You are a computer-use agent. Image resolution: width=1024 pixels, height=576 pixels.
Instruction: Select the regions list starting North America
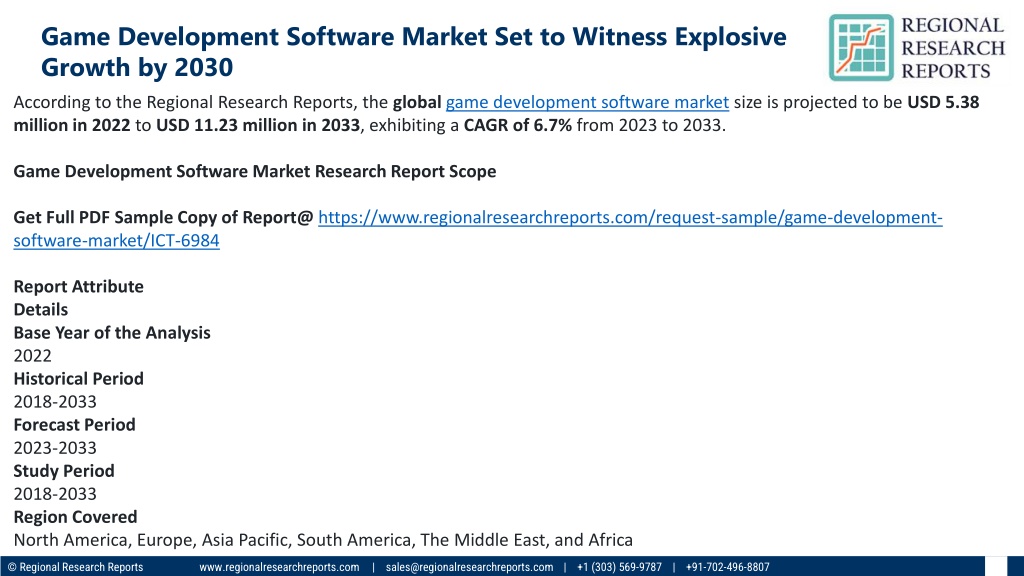click(323, 540)
